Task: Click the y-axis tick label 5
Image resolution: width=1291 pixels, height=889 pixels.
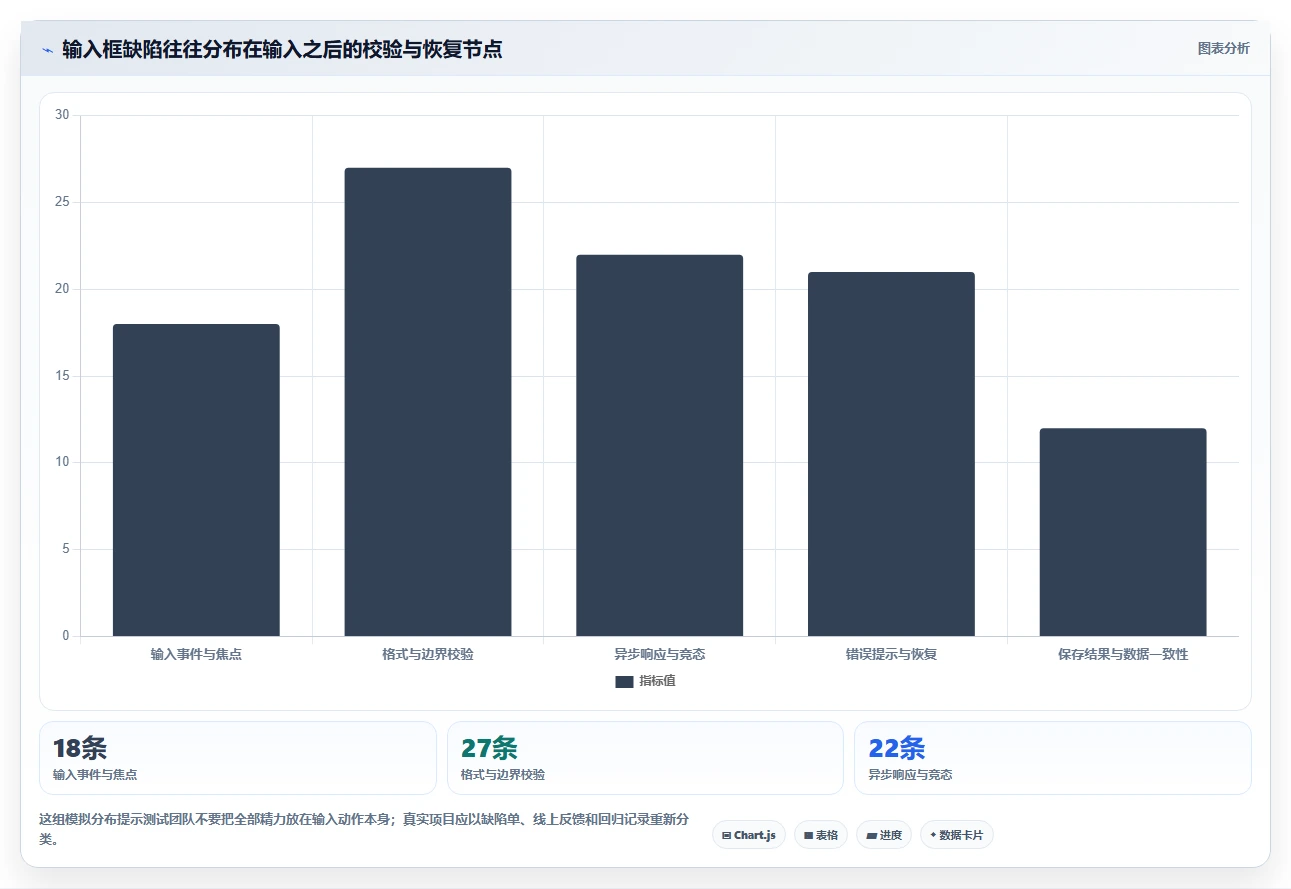Action: click(x=65, y=549)
